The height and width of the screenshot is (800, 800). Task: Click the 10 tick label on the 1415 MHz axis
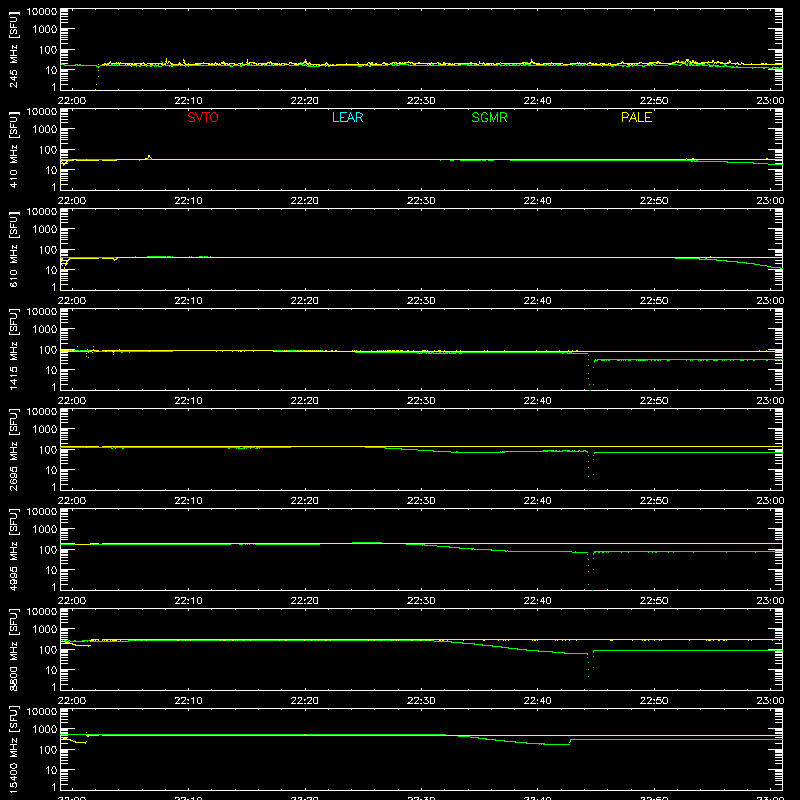[x=51, y=370]
